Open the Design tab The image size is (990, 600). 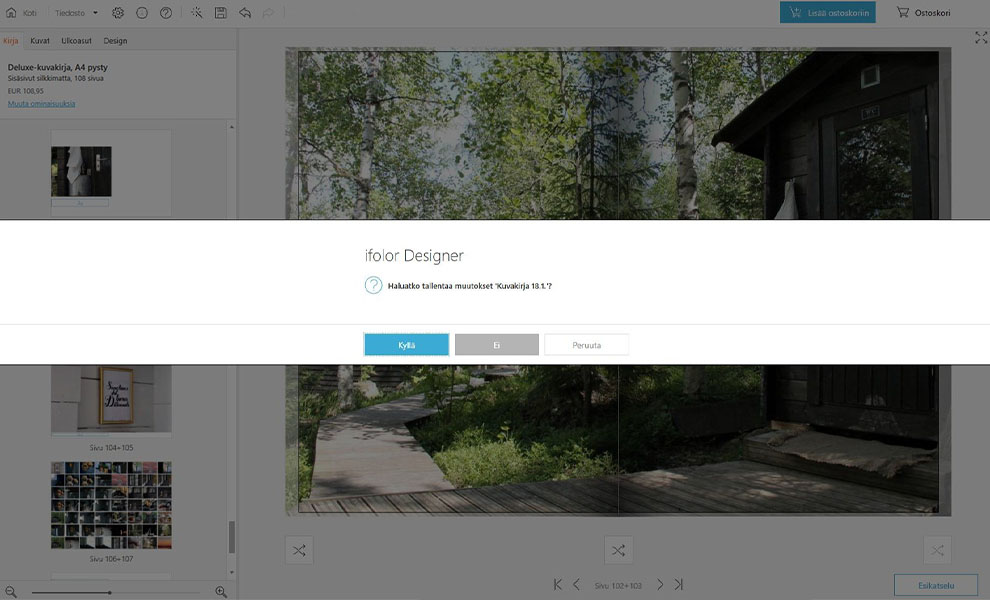115,41
